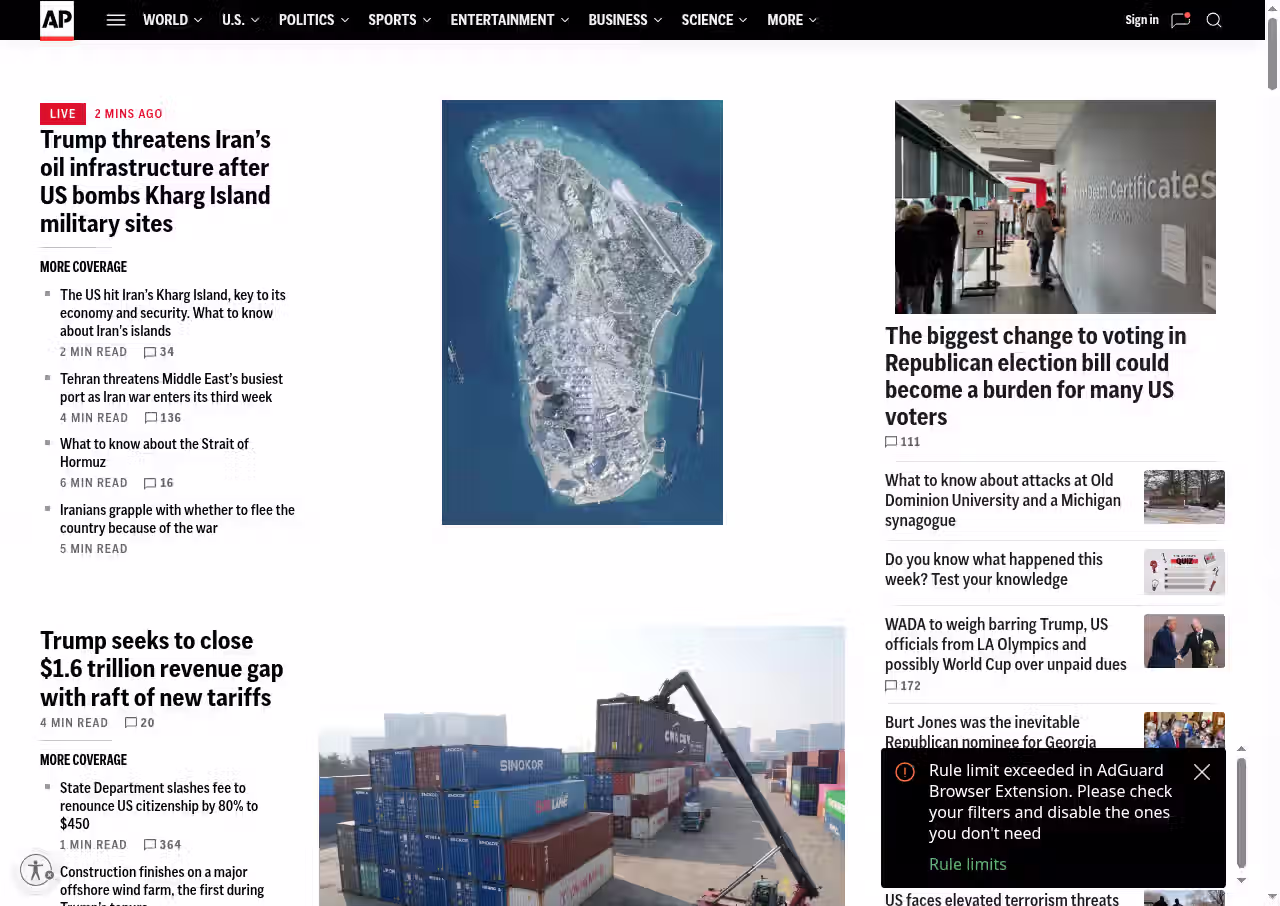Open comments icon on voting bill story
Image resolution: width=1280 pixels, height=906 pixels.
(x=891, y=442)
